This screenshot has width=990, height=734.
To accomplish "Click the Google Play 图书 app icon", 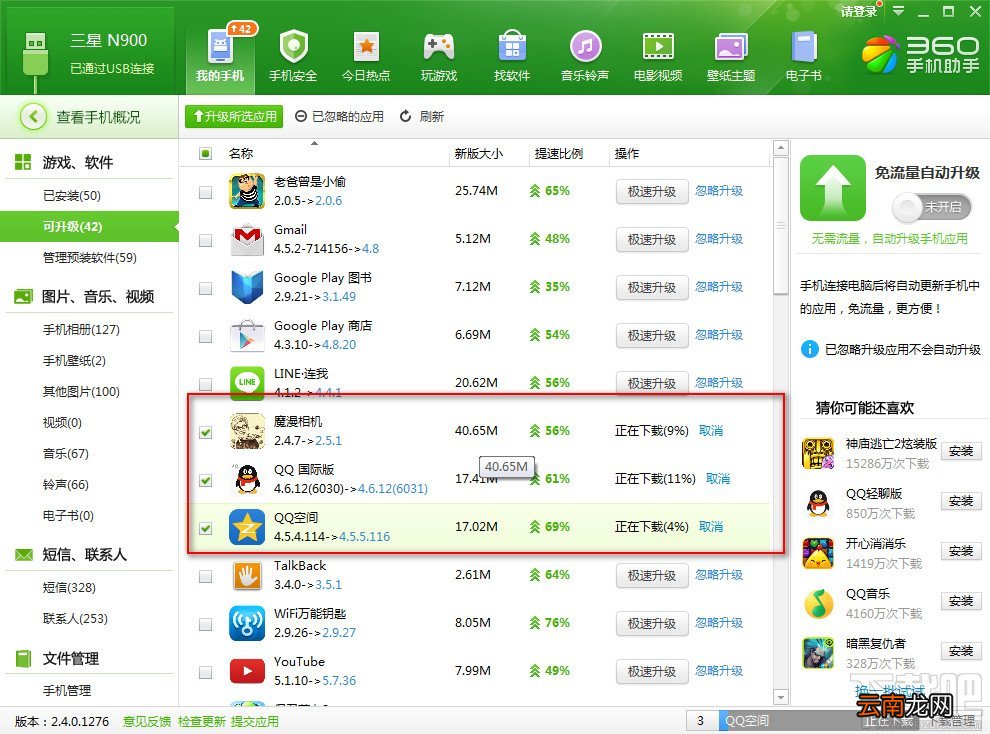I will click(248, 287).
